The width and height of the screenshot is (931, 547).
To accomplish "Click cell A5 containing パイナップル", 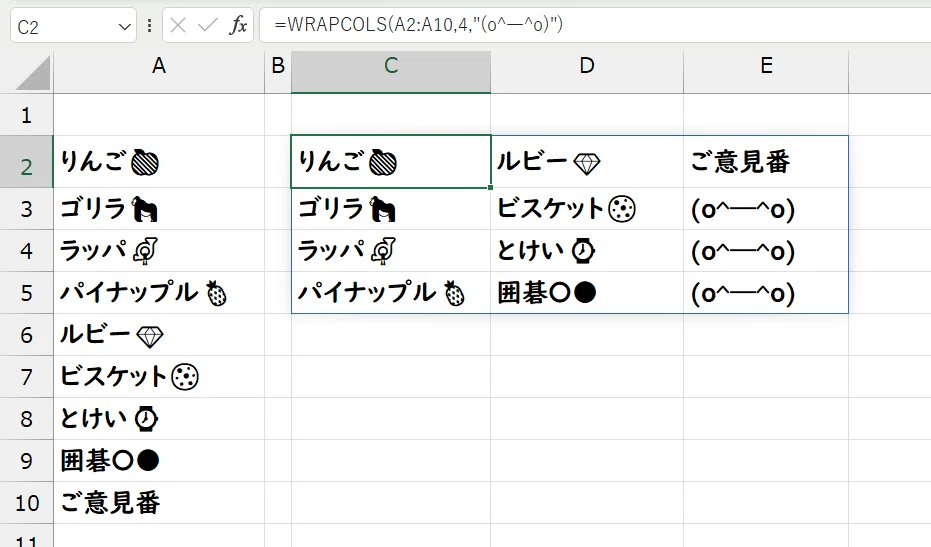I will coord(159,293).
